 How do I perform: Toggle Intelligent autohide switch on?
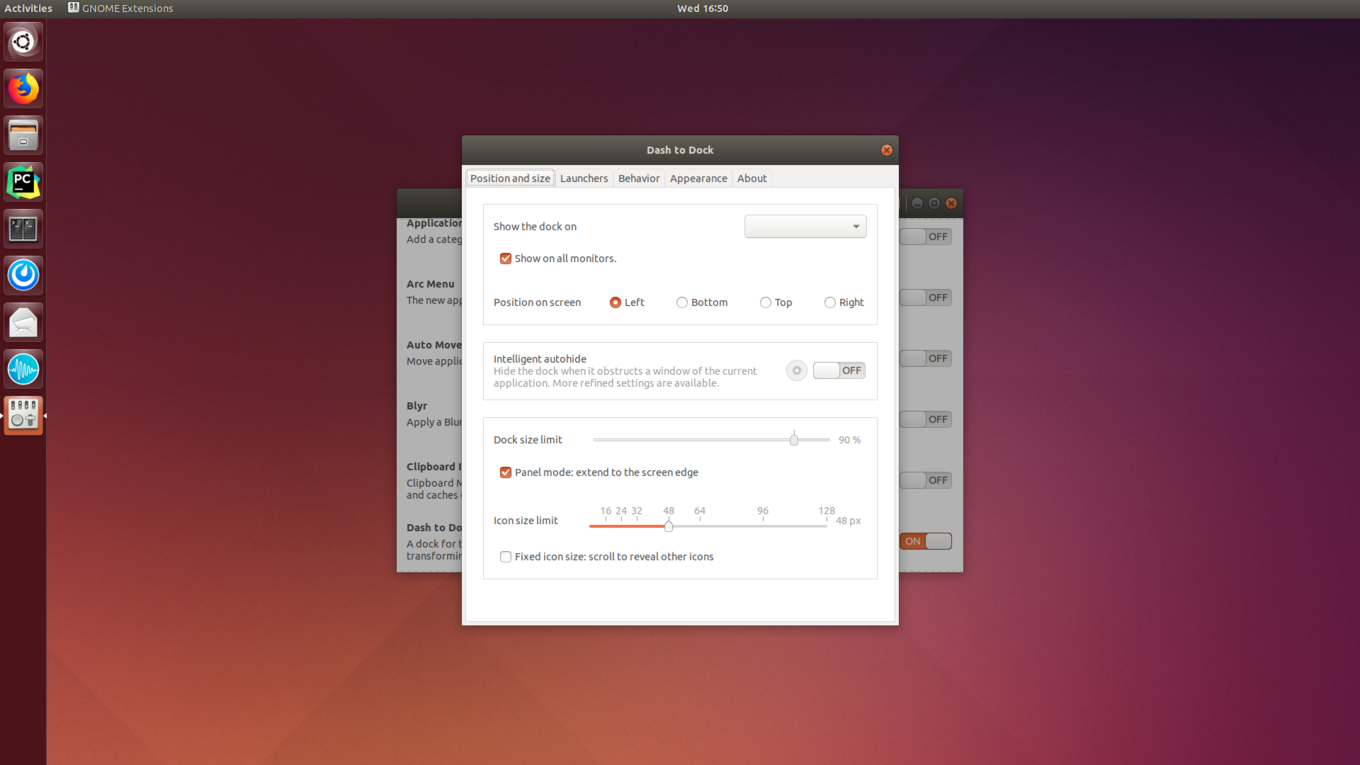(x=839, y=371)
